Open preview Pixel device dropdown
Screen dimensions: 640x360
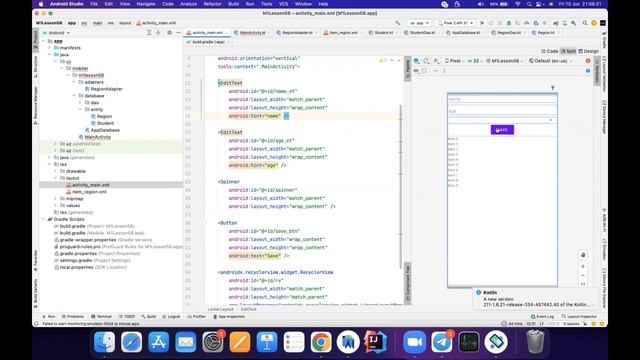[x=454, y=61]
